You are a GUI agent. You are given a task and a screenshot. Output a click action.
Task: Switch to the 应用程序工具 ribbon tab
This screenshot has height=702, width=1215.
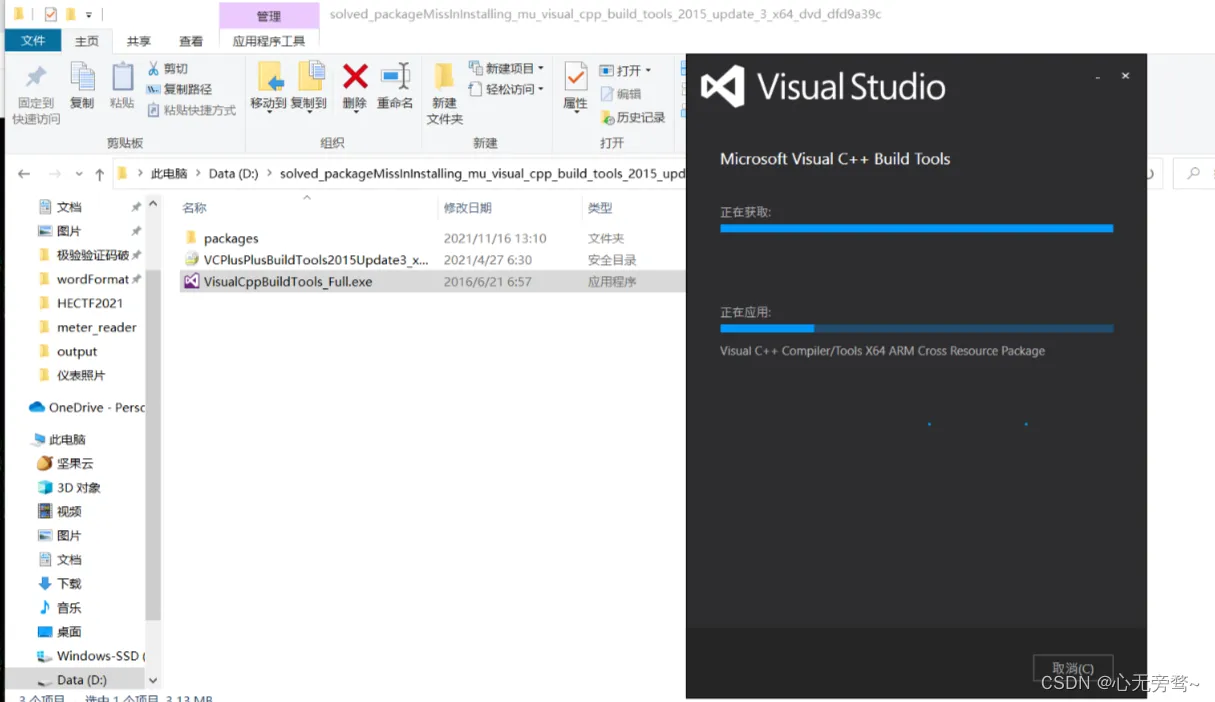(269, 41)
